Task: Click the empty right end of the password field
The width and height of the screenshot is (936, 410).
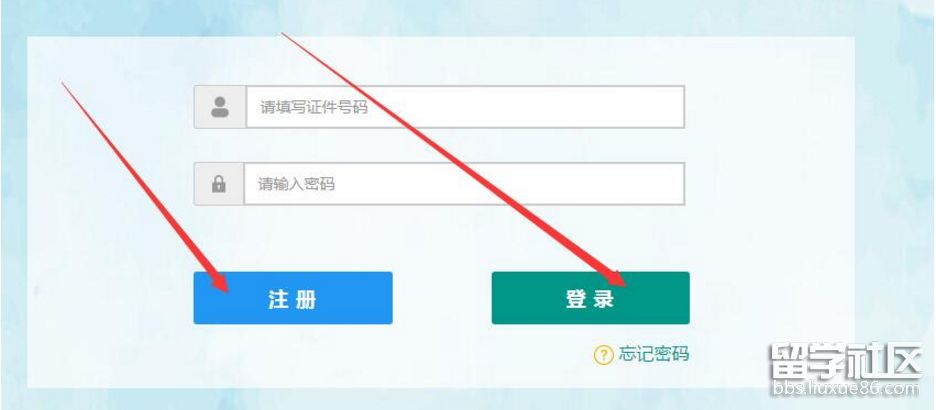Action: pyautogui.click(x=645, y=184)
